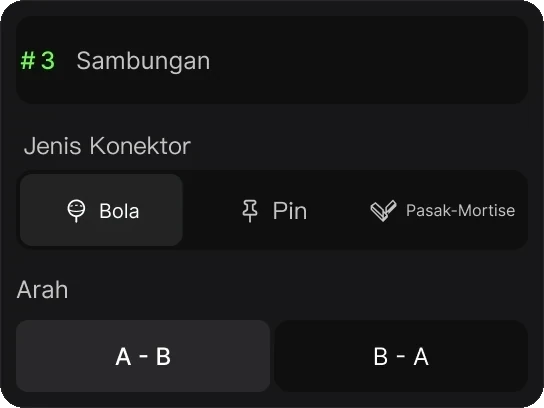The width and height of the screenshot is (544, 408).
Task: Click the letter B in A - B
Action: (163, 356)
